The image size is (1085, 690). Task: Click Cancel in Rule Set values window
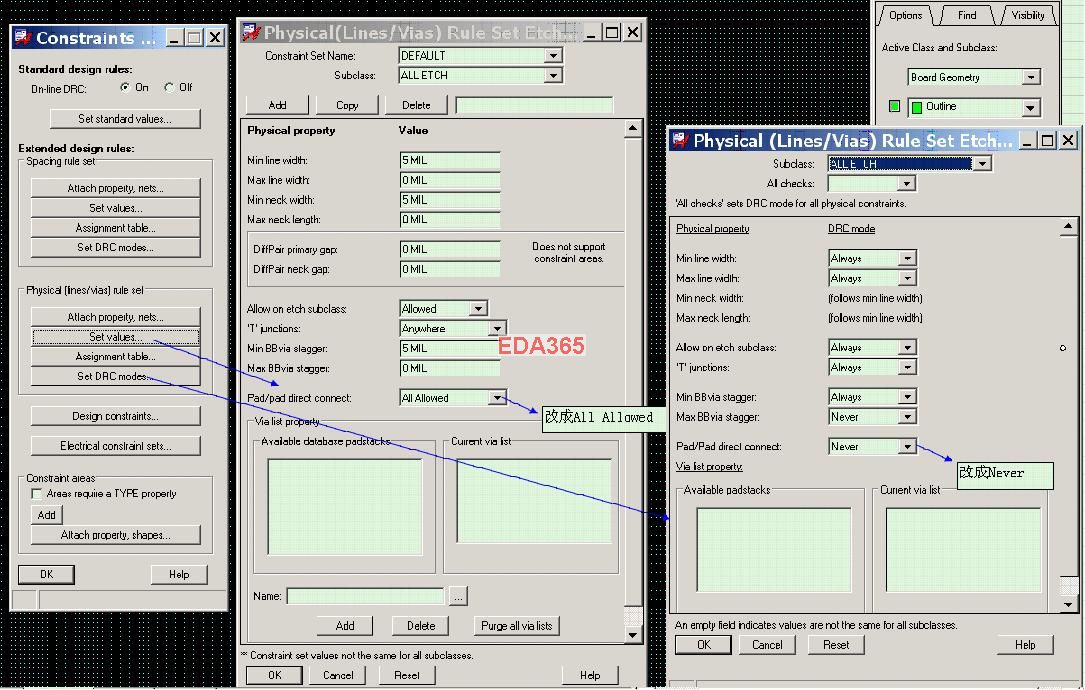[338, 675]
